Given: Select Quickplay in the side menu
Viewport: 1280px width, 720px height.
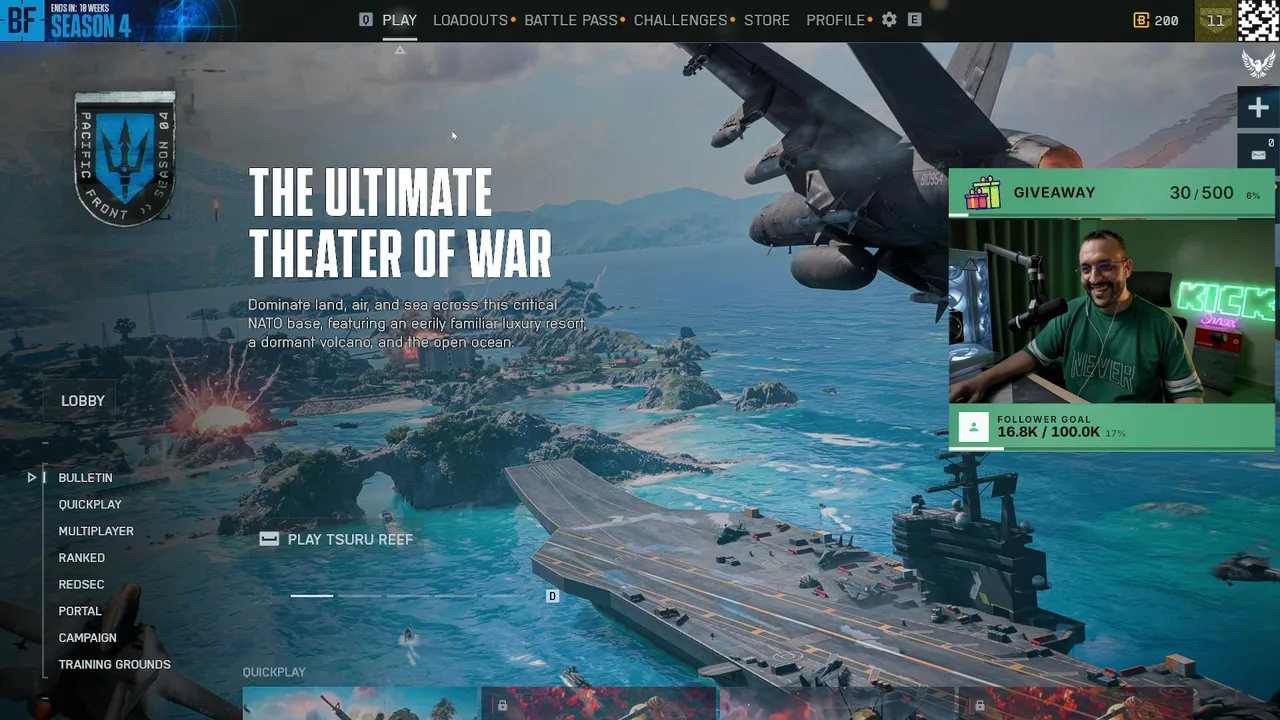Looking at the screenshot, I should tap(90, 505).
